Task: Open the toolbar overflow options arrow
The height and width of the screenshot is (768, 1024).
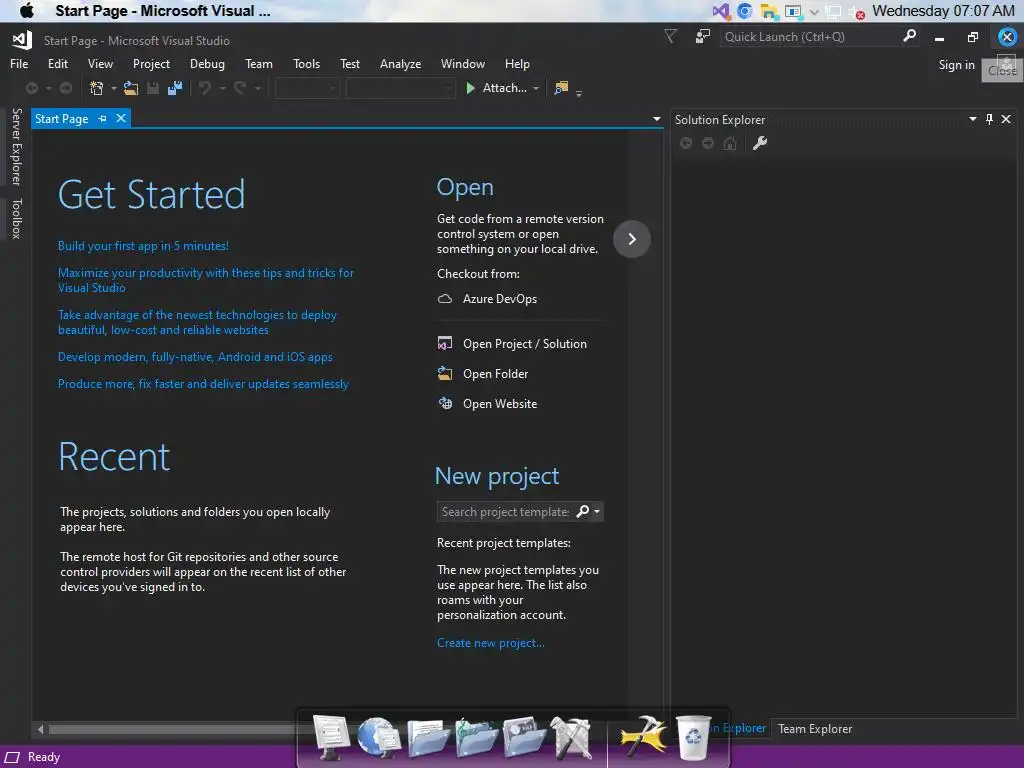Action: 579,93
